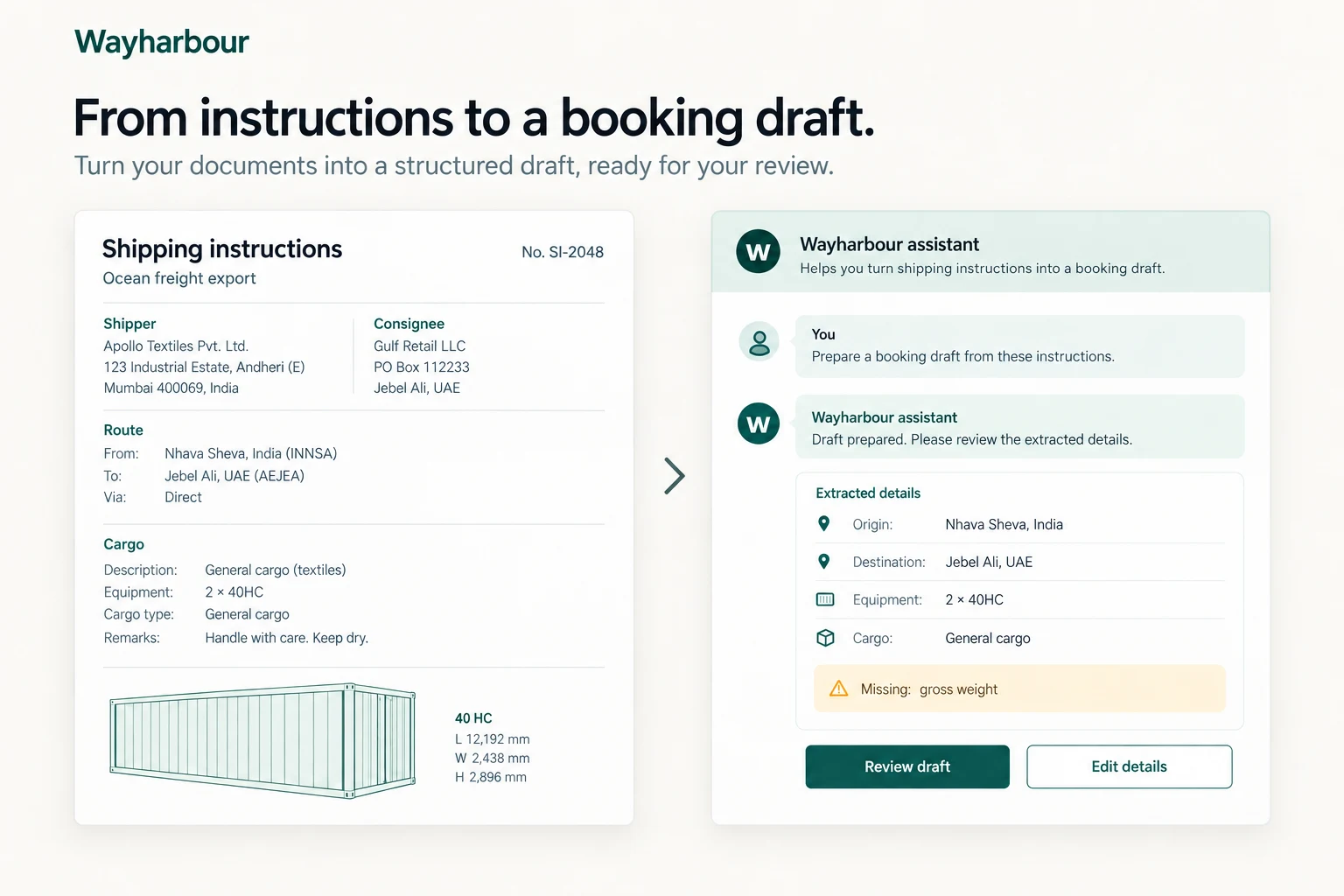1344x896 pixels.
Task: Click the Equipment container icon
Action: pos(825,599)
